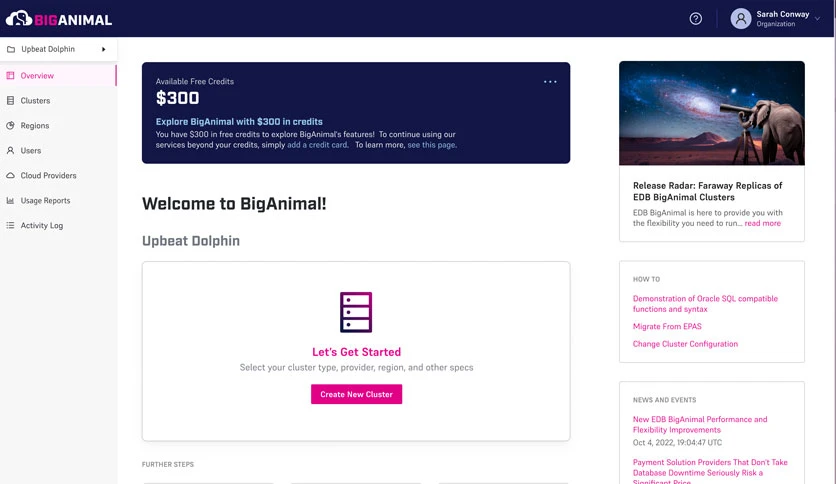Open the Performance and Flexibility Improvements news
The height and width of the screenshot is (484, 836).
click(700, 424)
